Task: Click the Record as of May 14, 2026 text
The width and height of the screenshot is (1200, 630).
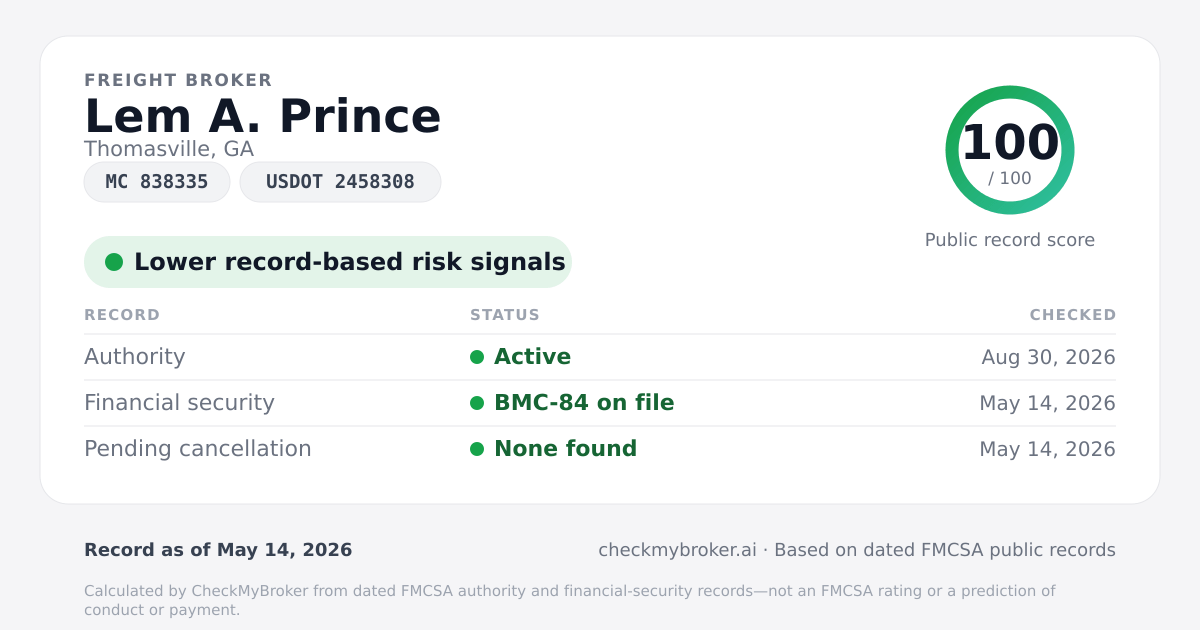Action: point(218,550)
